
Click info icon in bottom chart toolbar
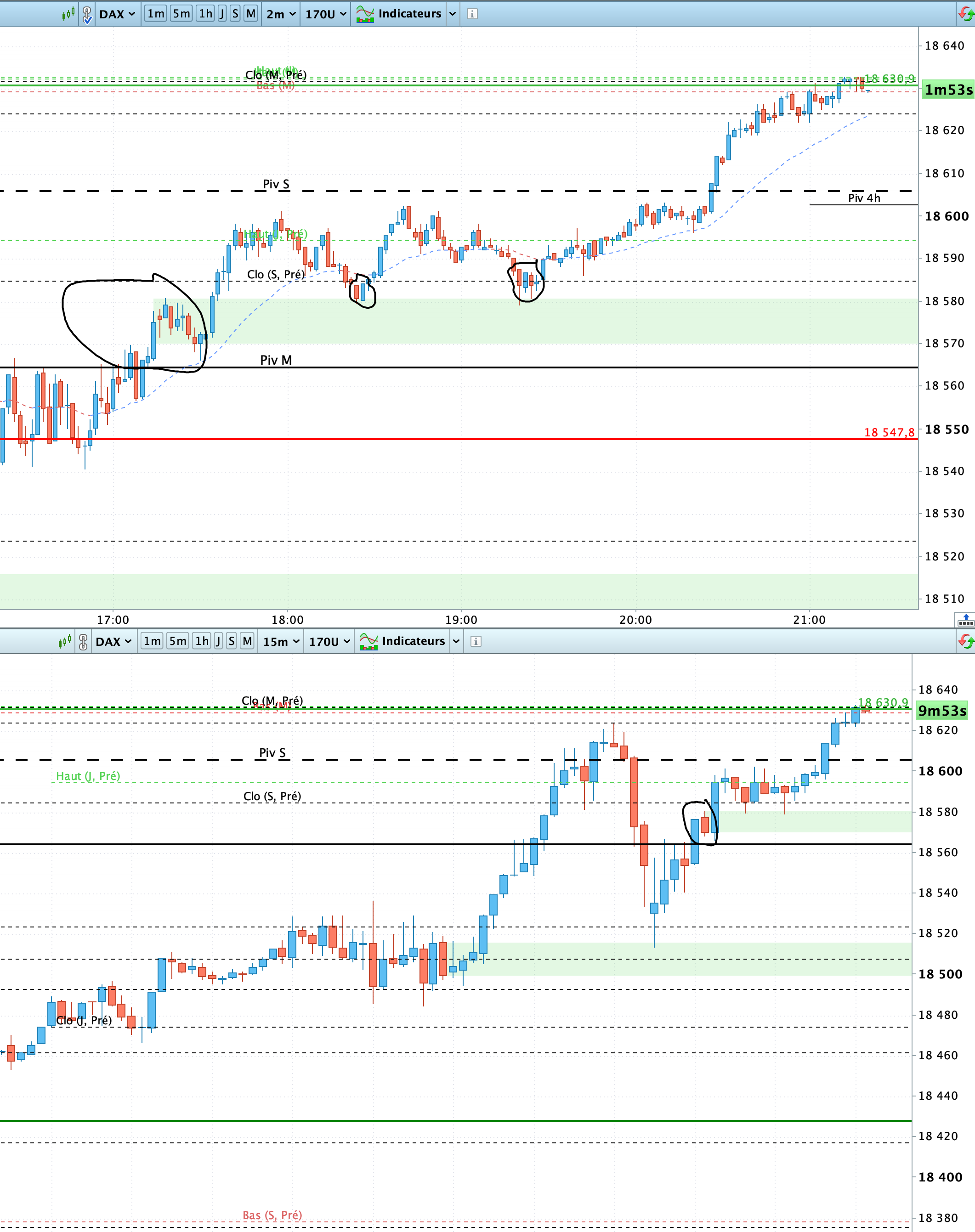476,641
